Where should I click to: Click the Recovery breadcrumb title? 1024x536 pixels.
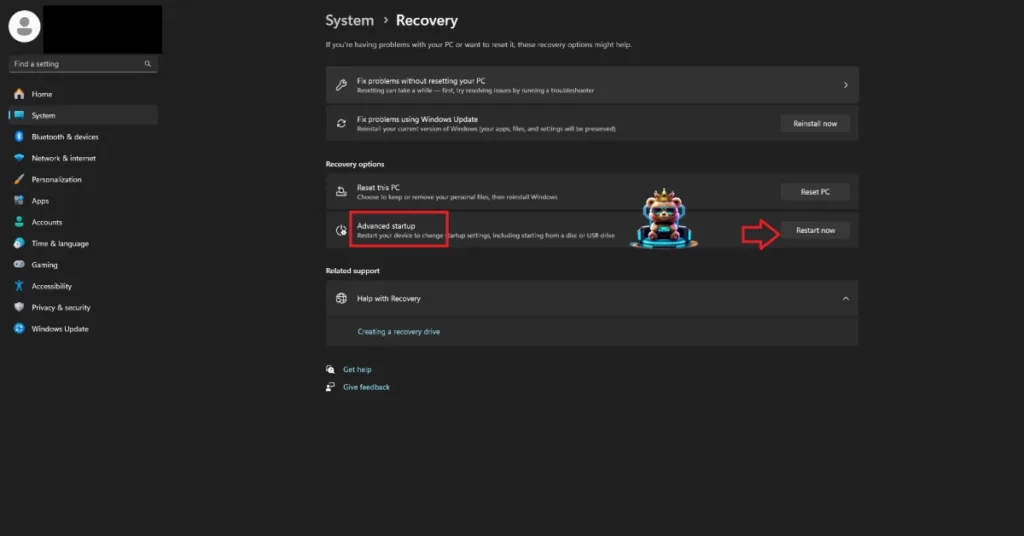coord(426,20)
